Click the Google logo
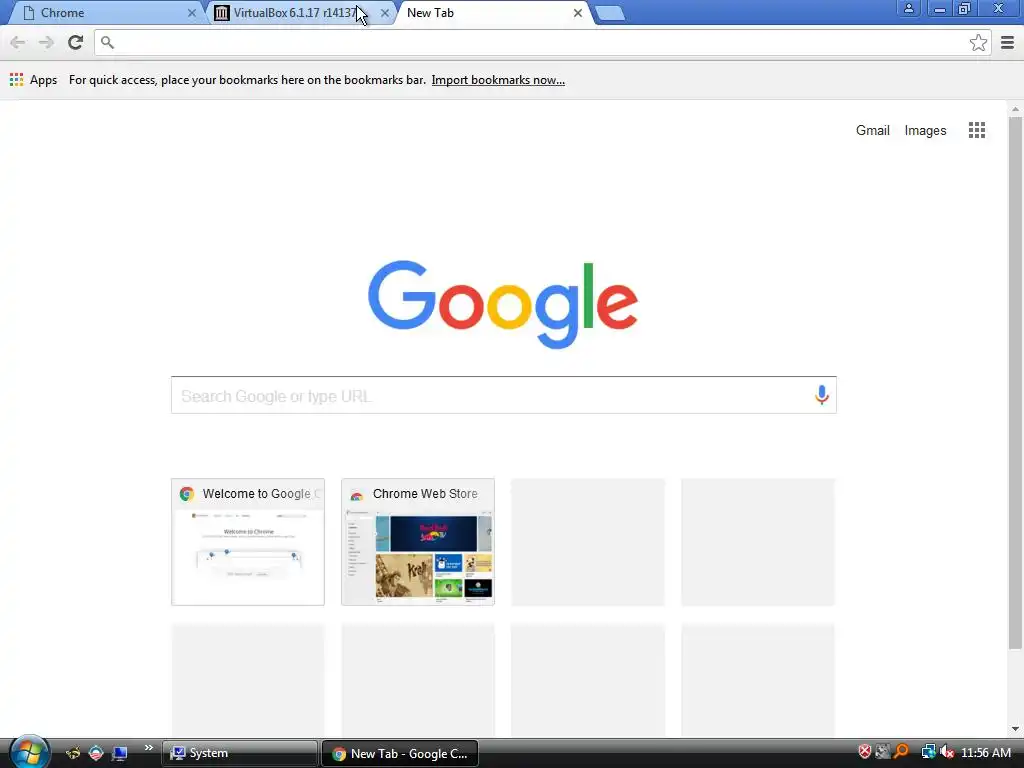1024x768 pixels. tap(503, 304)
